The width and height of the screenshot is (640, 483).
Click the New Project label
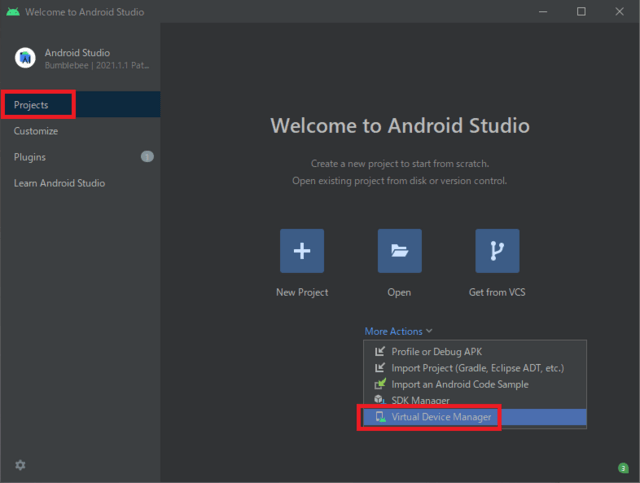(301, 292)
